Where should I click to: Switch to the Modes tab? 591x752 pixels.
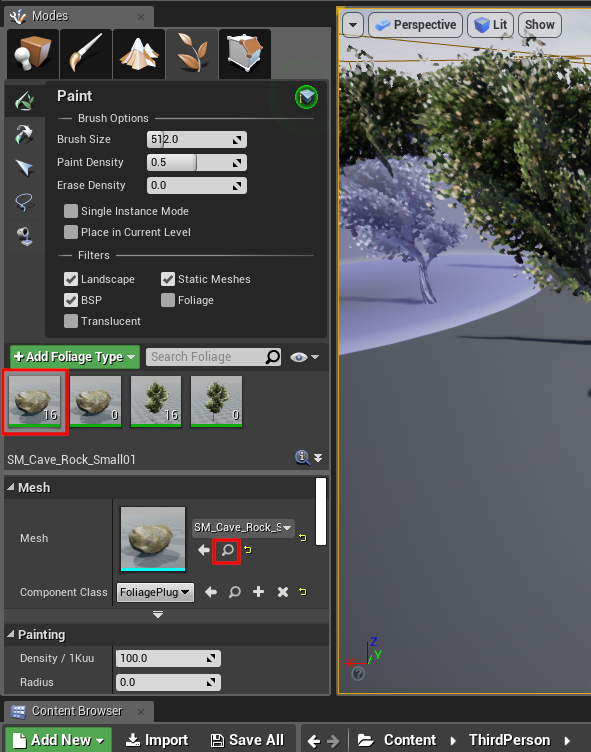[x=79, y=16]
